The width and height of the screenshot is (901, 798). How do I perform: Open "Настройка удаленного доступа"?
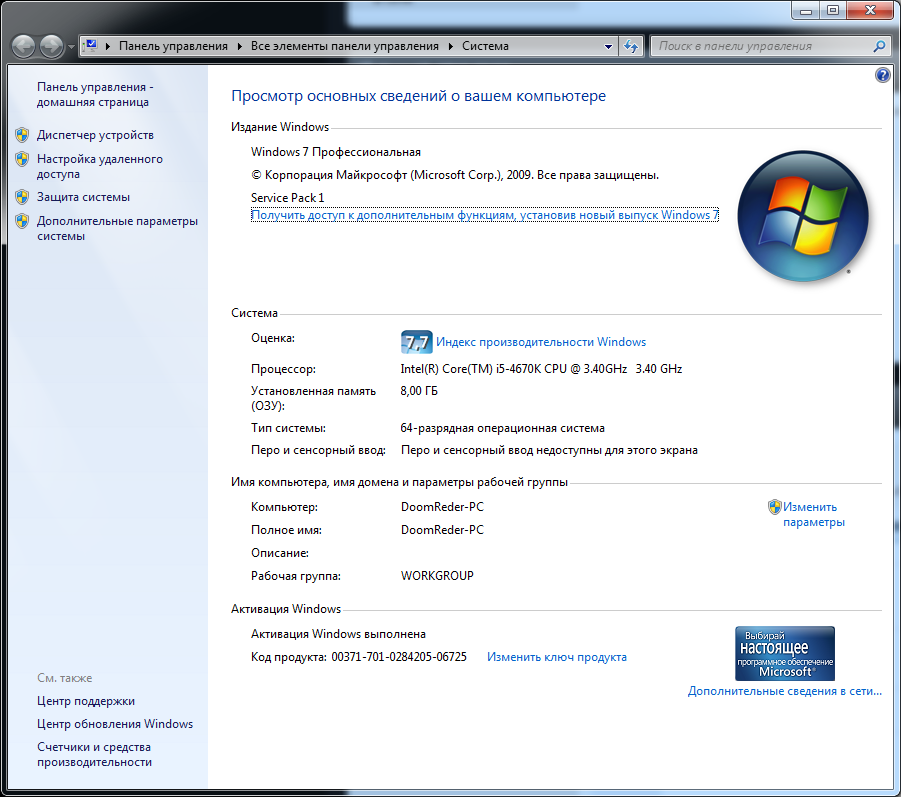point(100,166)
